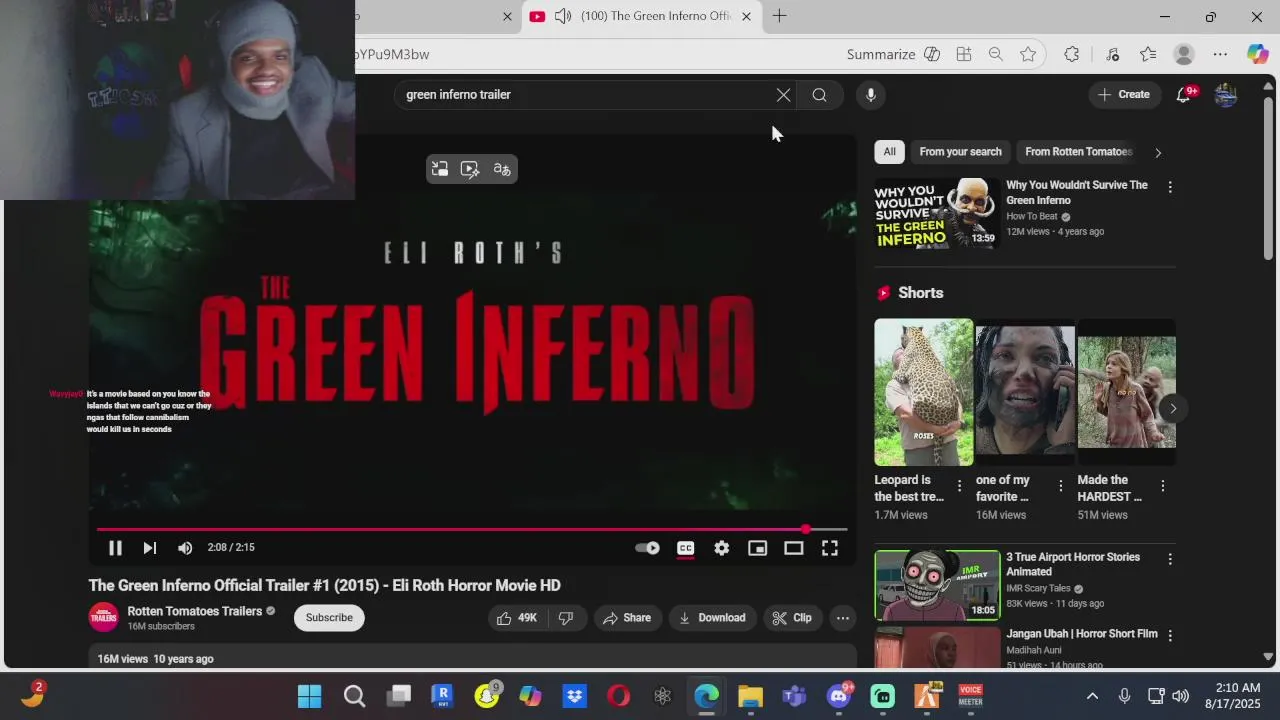The image size is (1280, 720).
Task: Open the YouTube Create menu
Action: (1124, 94)
